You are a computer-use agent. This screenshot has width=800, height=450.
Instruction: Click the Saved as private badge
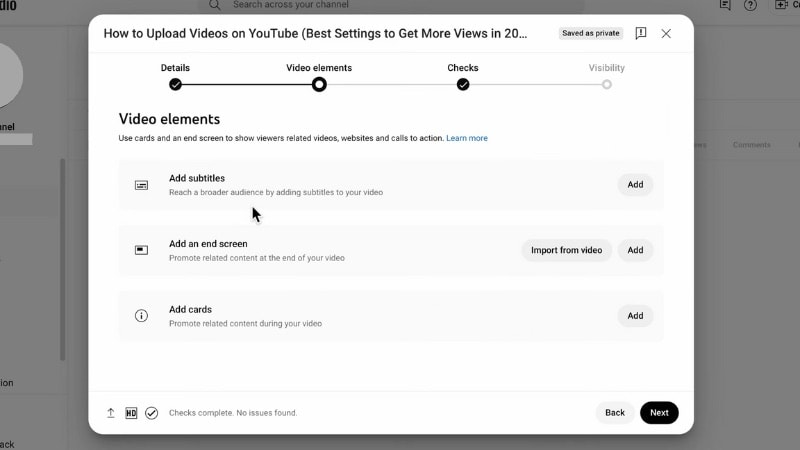pos(591,33)
